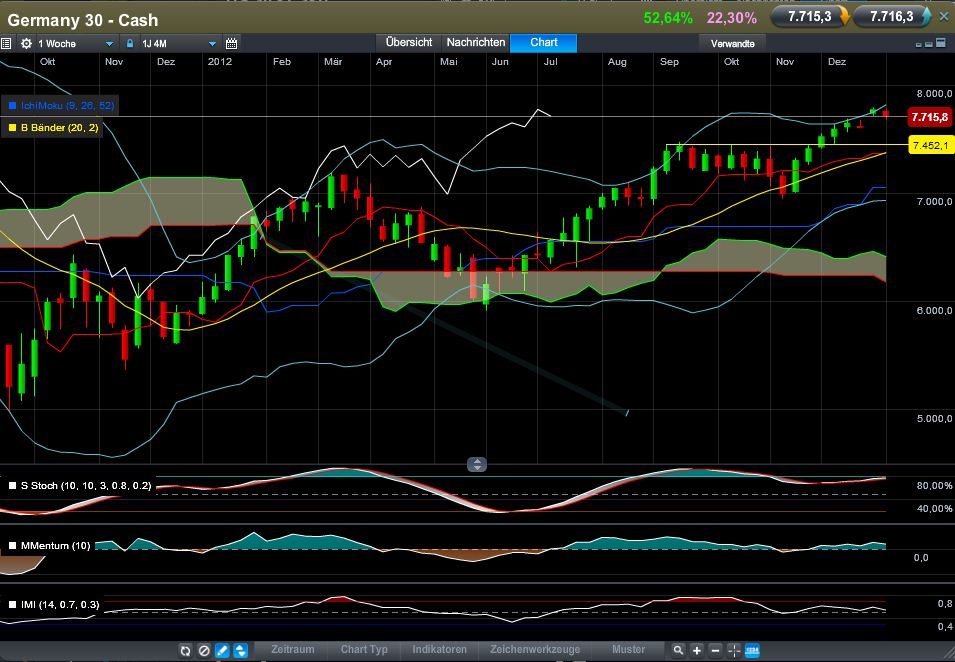
Task: Toggle the B Bänder indicator yellow square
Action: (x=13, y=128)
